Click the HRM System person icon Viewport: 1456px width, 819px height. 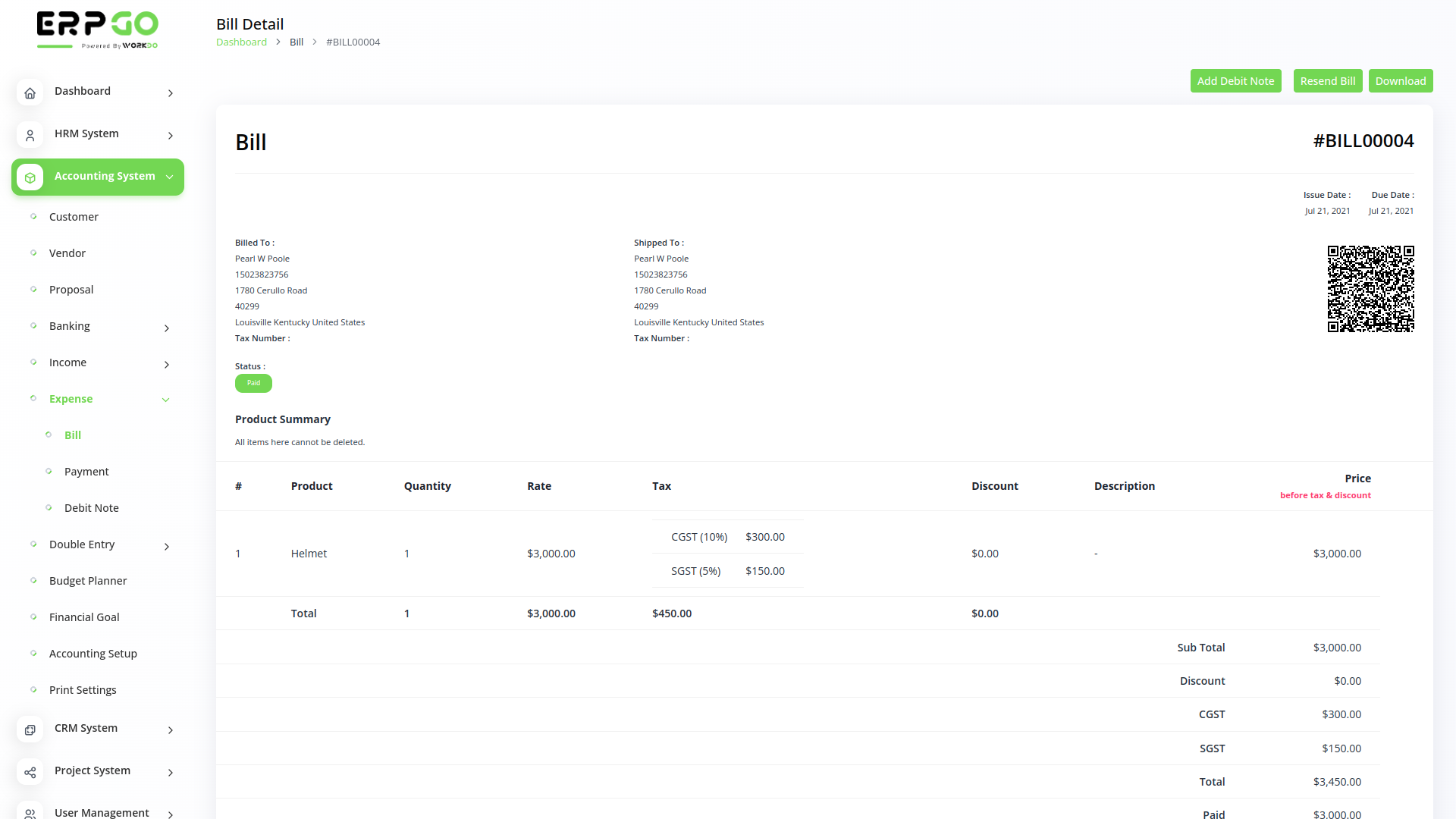(x=30, y=135)
